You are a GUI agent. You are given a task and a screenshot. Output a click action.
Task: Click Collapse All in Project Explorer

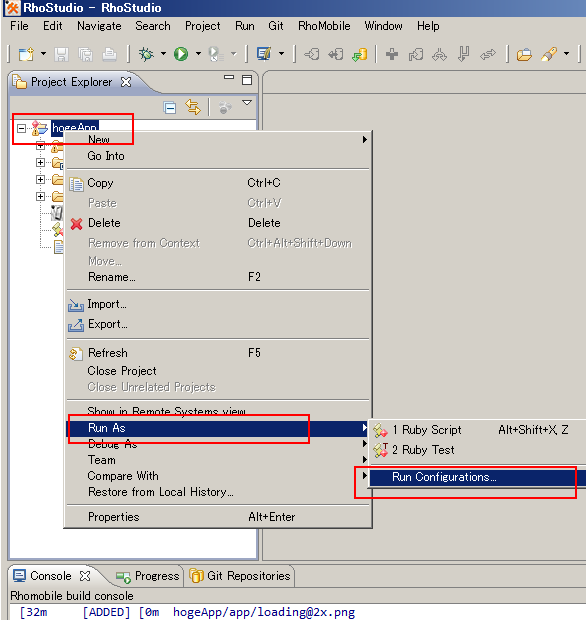click(170, 108)
